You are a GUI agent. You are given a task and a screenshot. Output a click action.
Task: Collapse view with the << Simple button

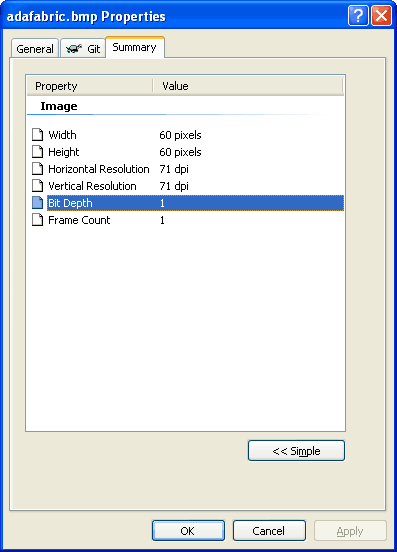pos(296,451)
